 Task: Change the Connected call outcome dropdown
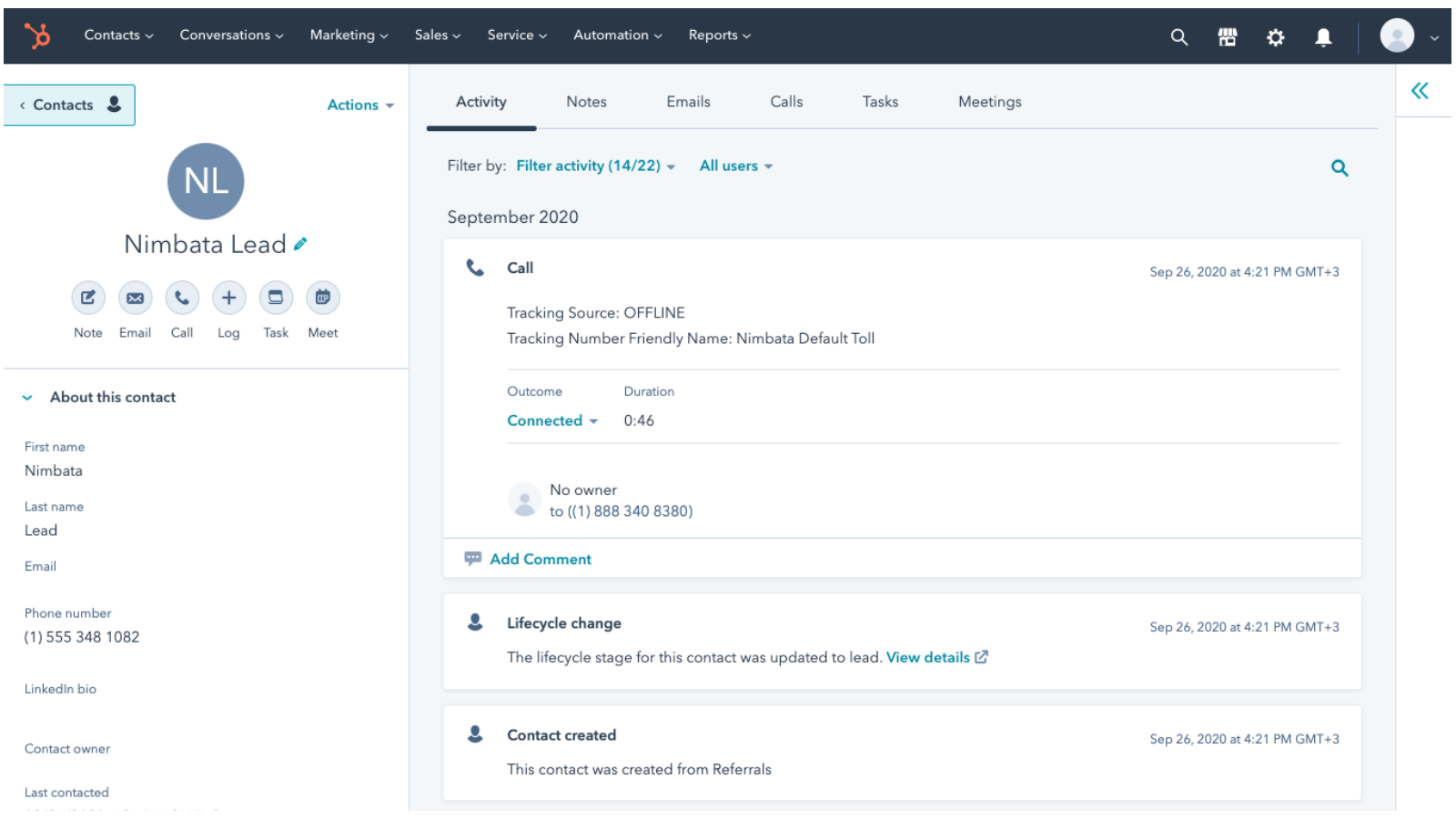point(551,420)
